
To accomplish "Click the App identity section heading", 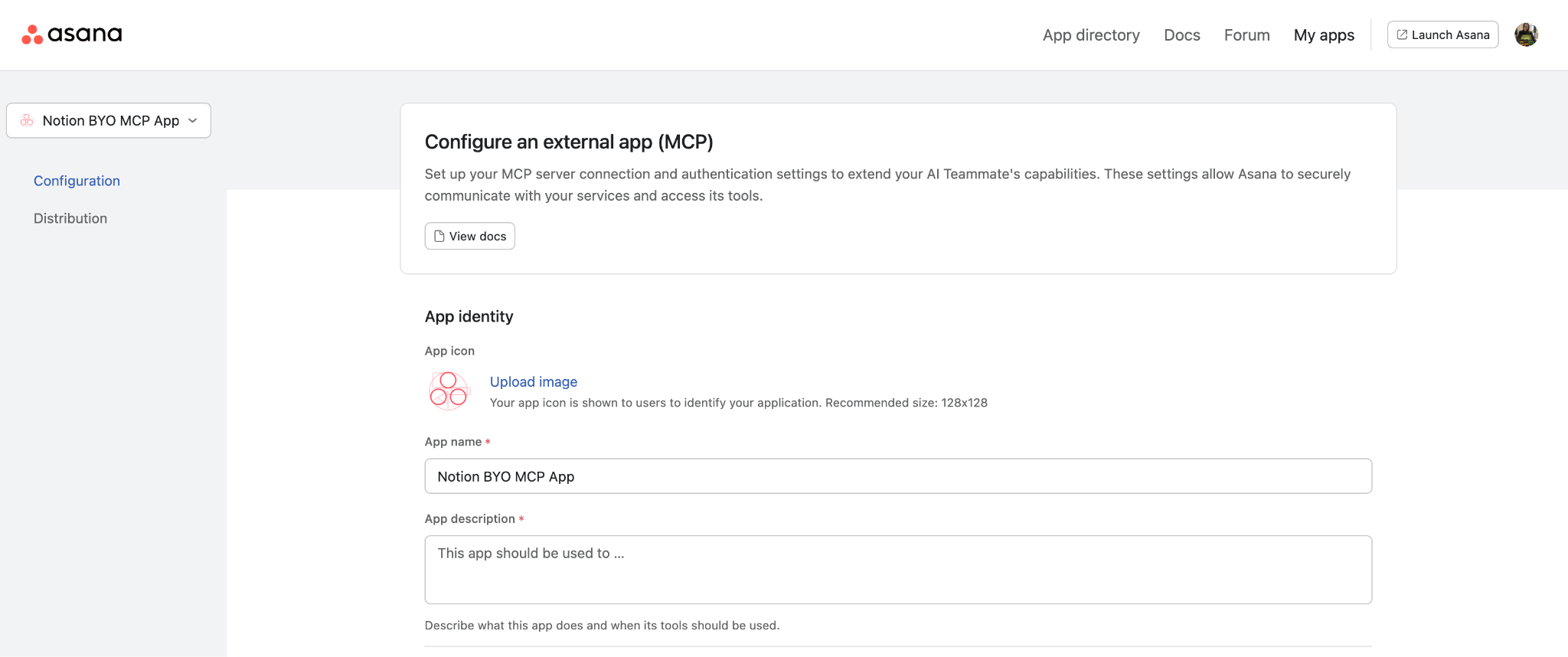I will pos(469,316).
